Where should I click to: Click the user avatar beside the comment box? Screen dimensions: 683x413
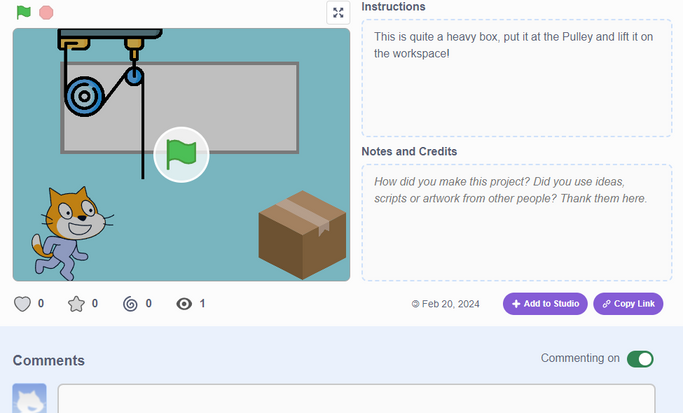click(29, 398)
